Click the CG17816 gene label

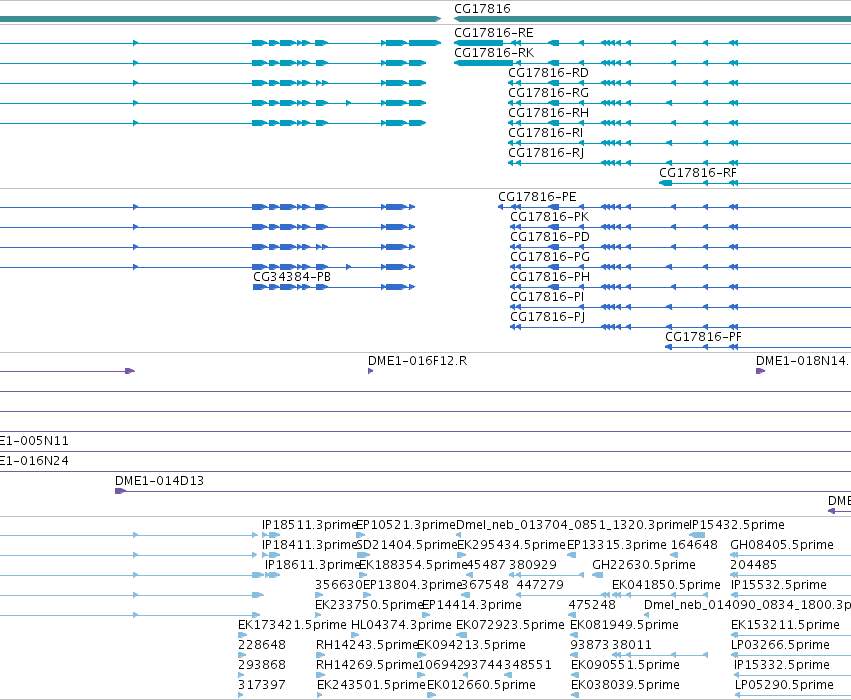482,9
